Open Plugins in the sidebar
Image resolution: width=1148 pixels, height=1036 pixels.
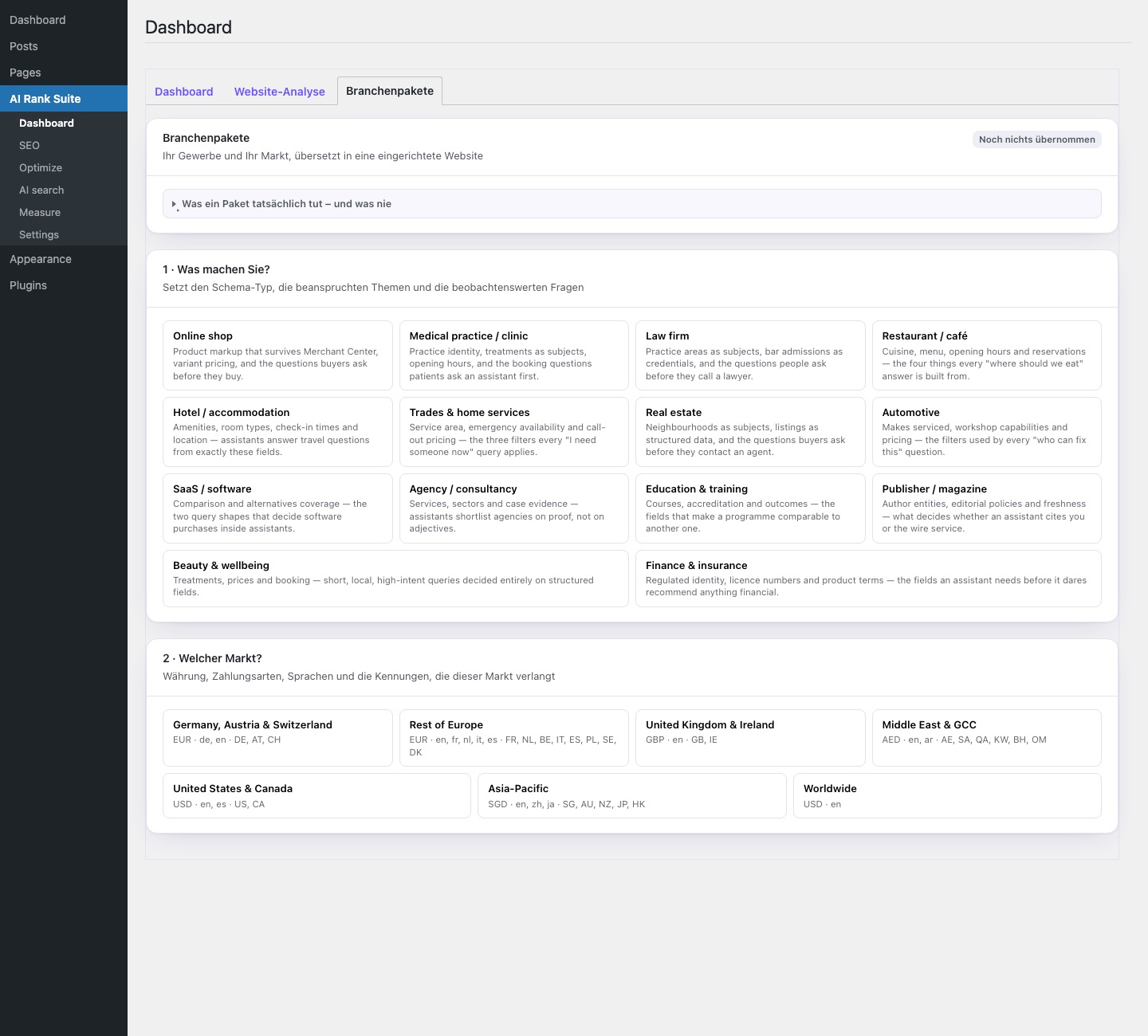pos(64,285)
